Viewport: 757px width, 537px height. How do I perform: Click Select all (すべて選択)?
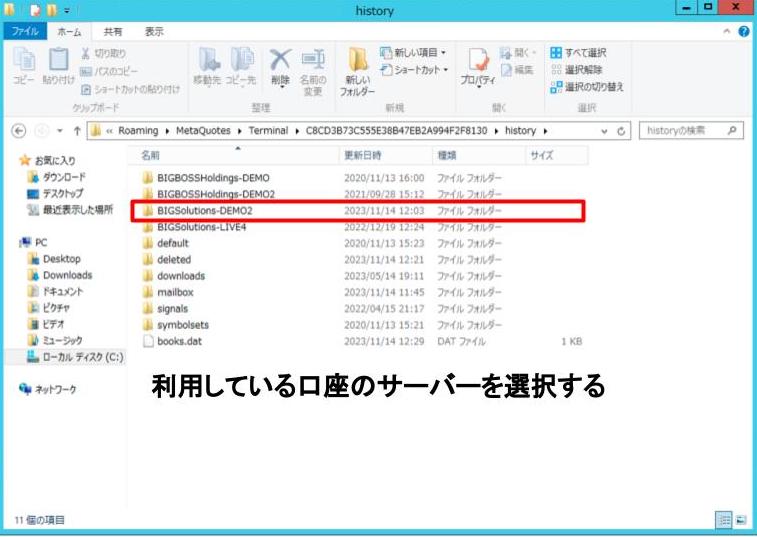578,53
